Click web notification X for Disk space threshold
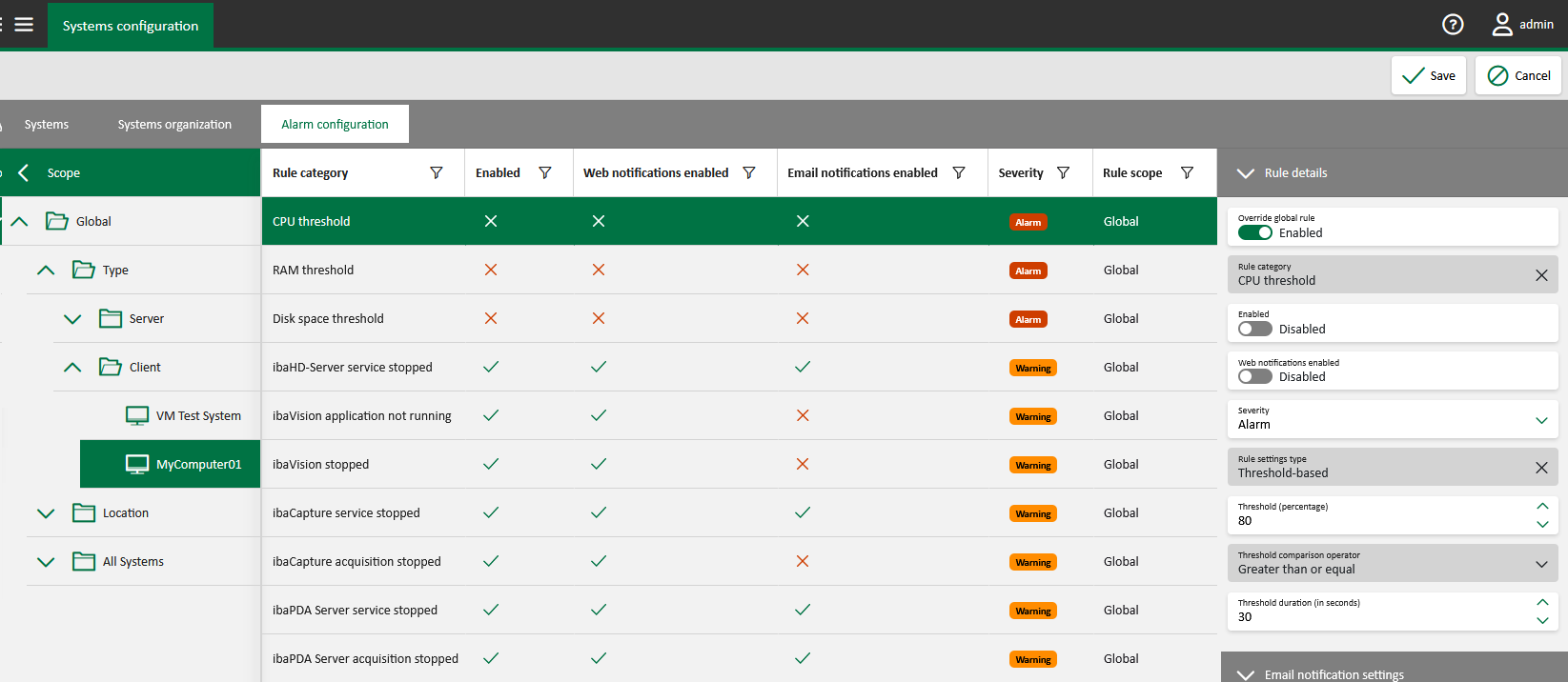 [599, 318]
